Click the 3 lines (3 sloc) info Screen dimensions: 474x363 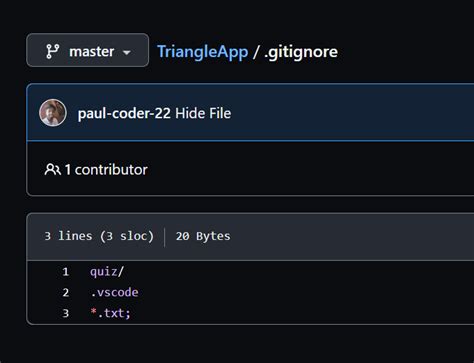99,236
